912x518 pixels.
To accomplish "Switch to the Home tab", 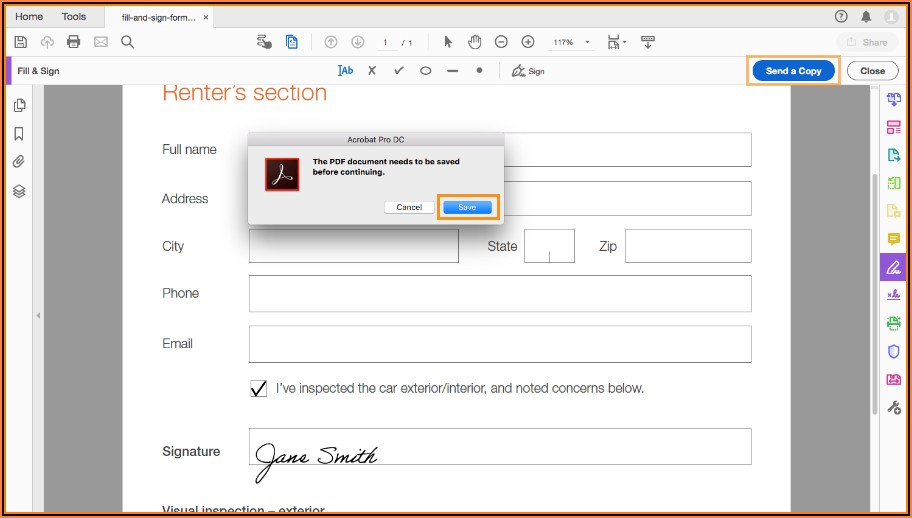I will pos(29,17).
